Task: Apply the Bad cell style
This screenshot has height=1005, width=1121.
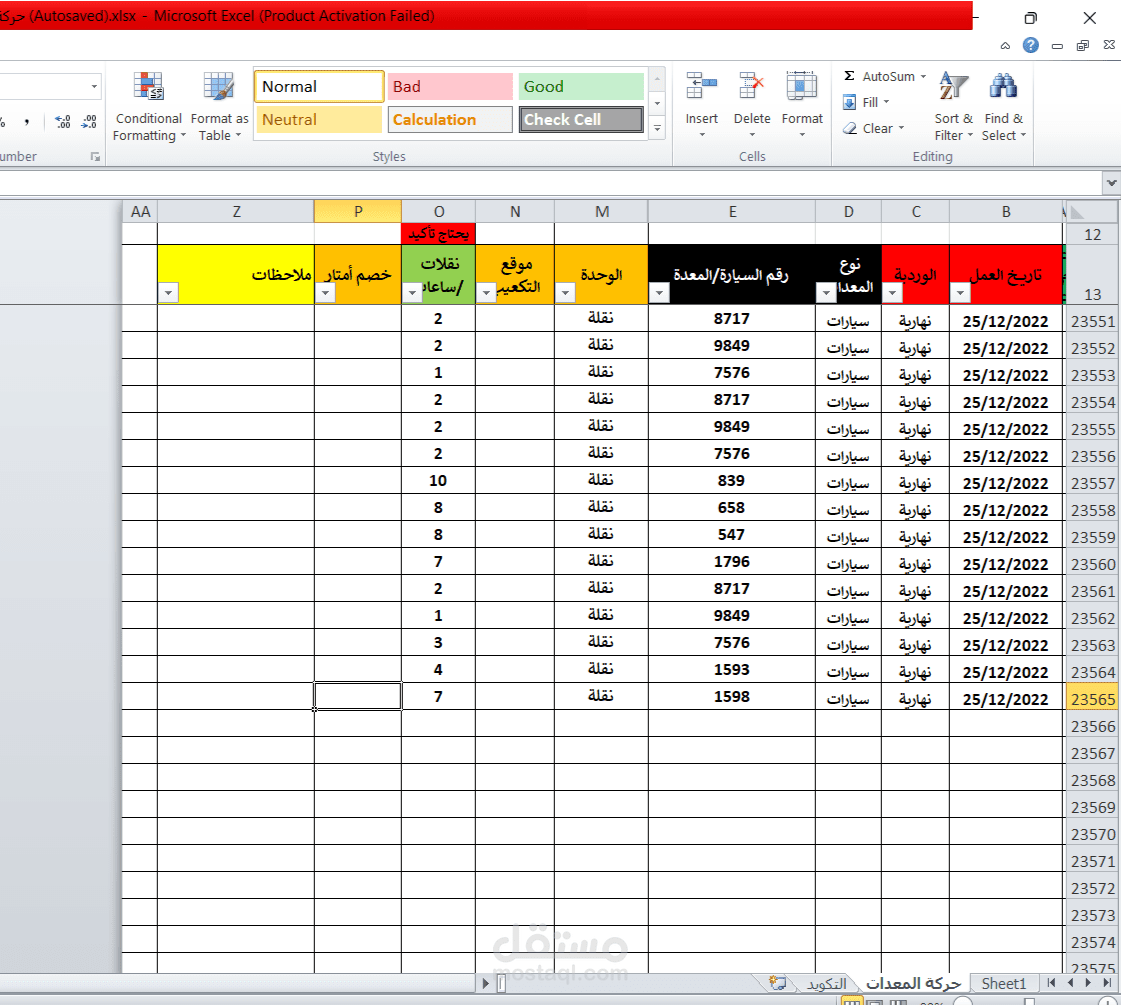Action: point(450,86)
